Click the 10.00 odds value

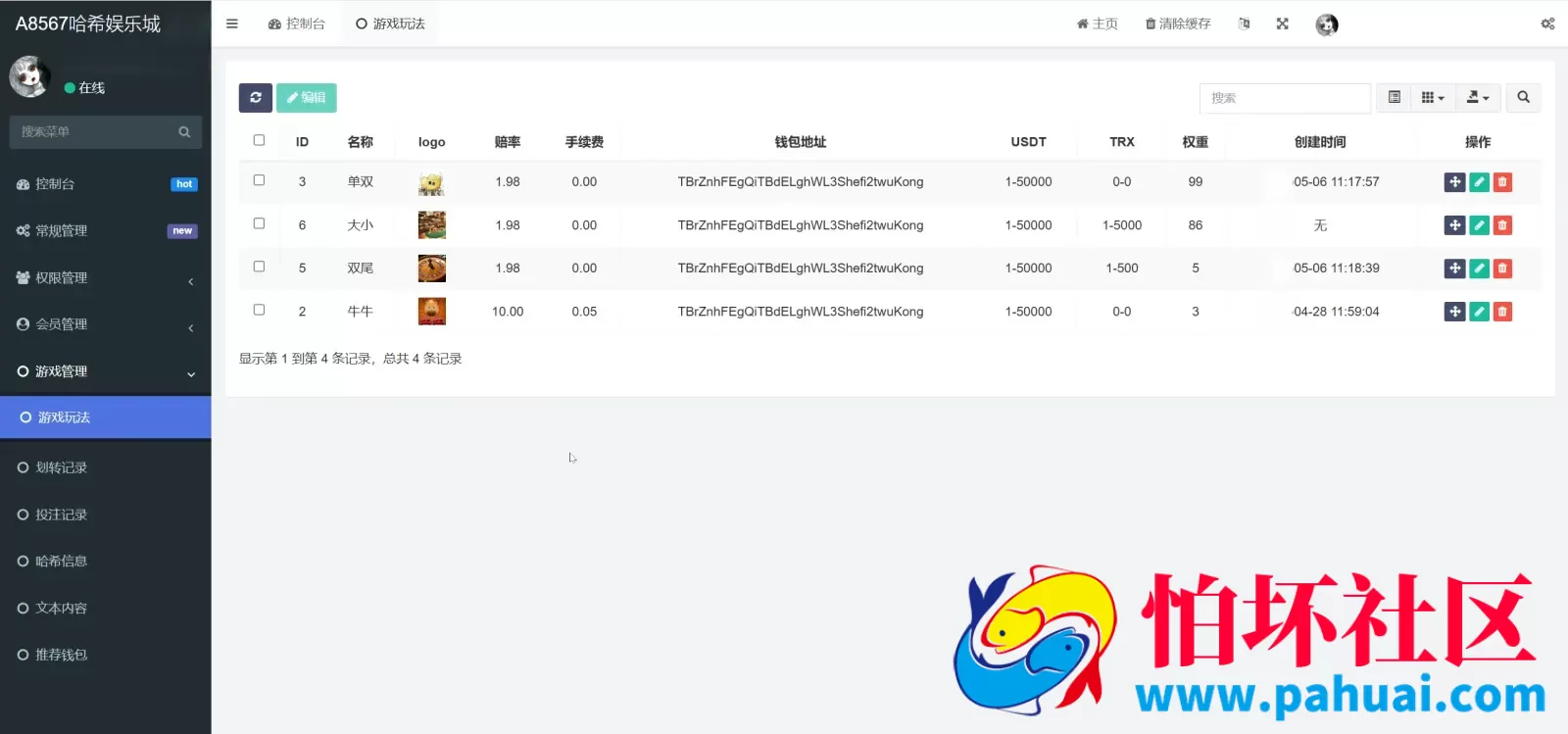[508, 312]
